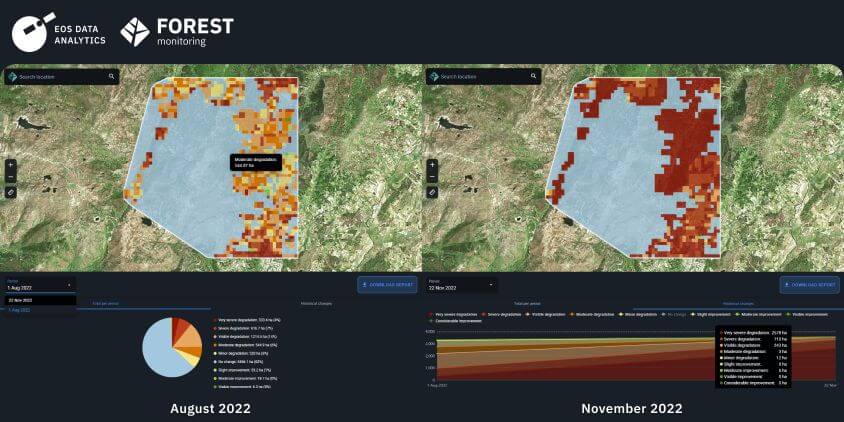Zoom in on the right November map
844x422 pixels.
pyautogui.click(x=432, y=165)
